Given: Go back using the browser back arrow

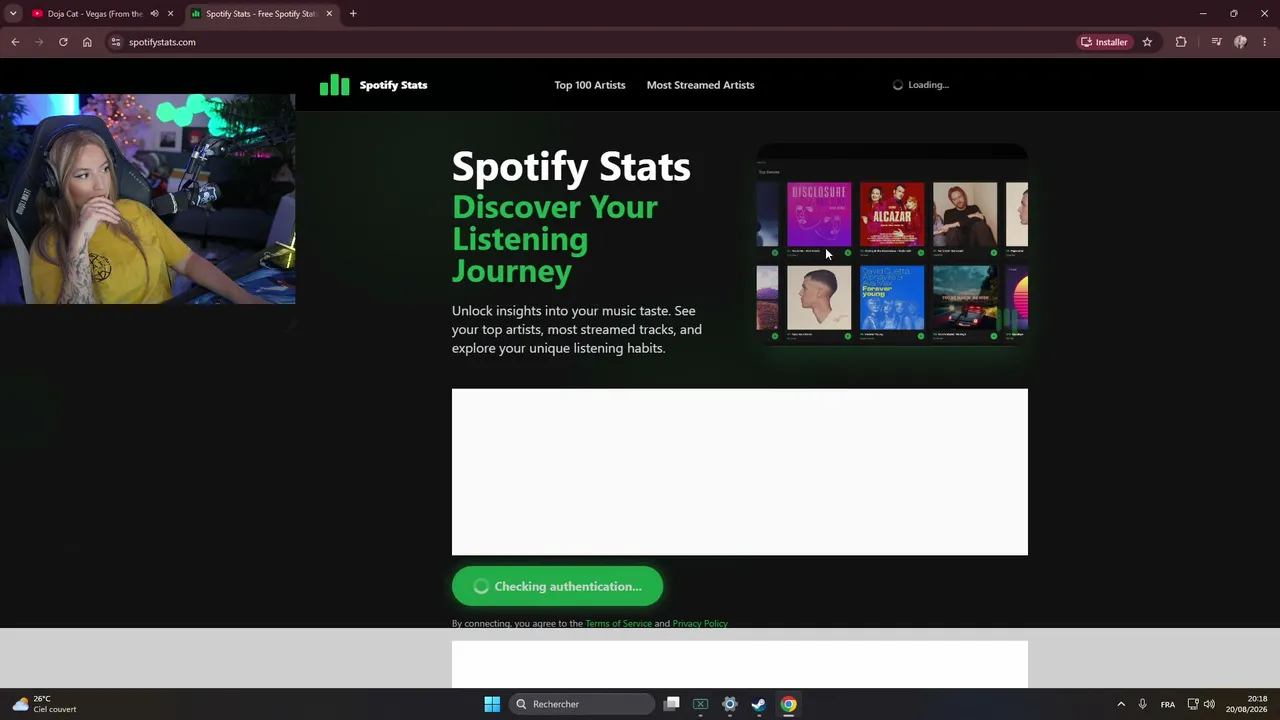Looking at the screenshot, I should coord(15,42).
